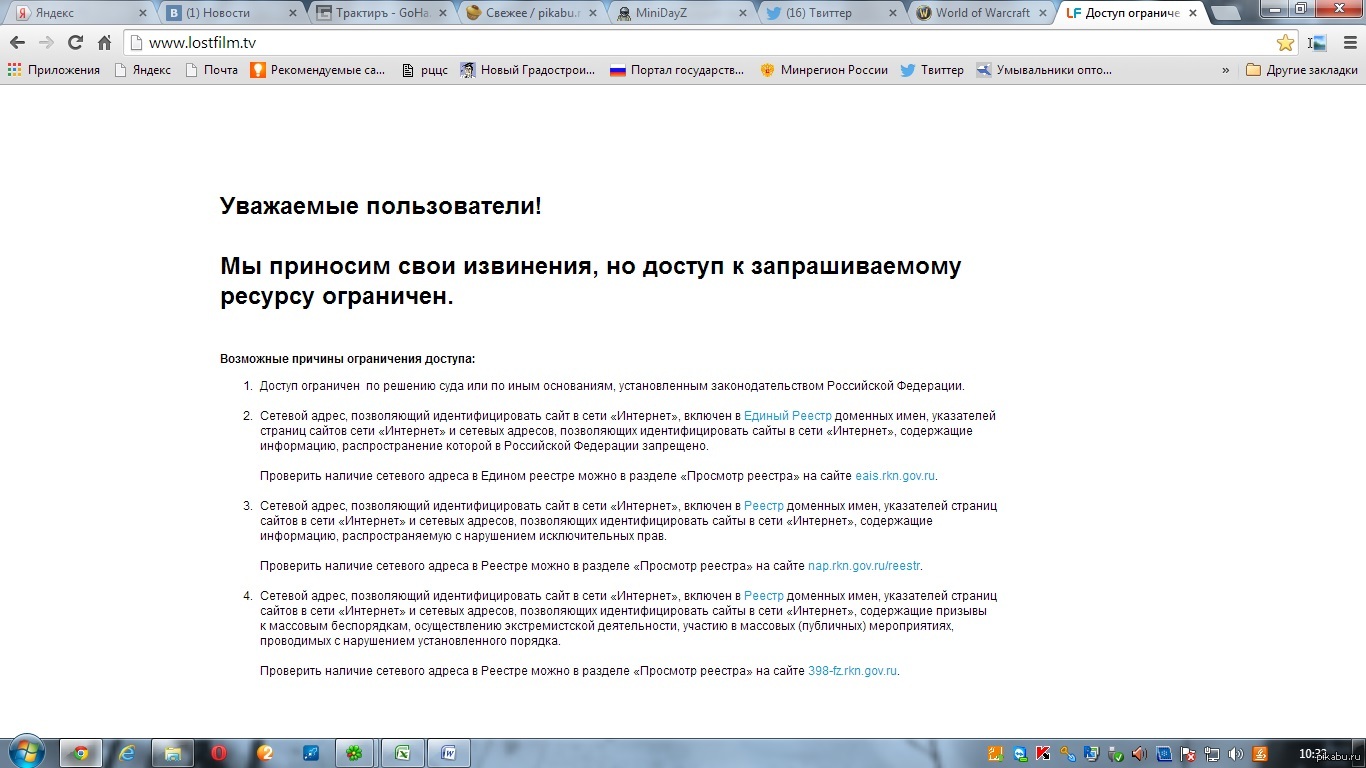This screenshot has height=768, width=1366.
Task: Expand the hidden bookmarks overflow chevron
Action: click(1225, 70)
